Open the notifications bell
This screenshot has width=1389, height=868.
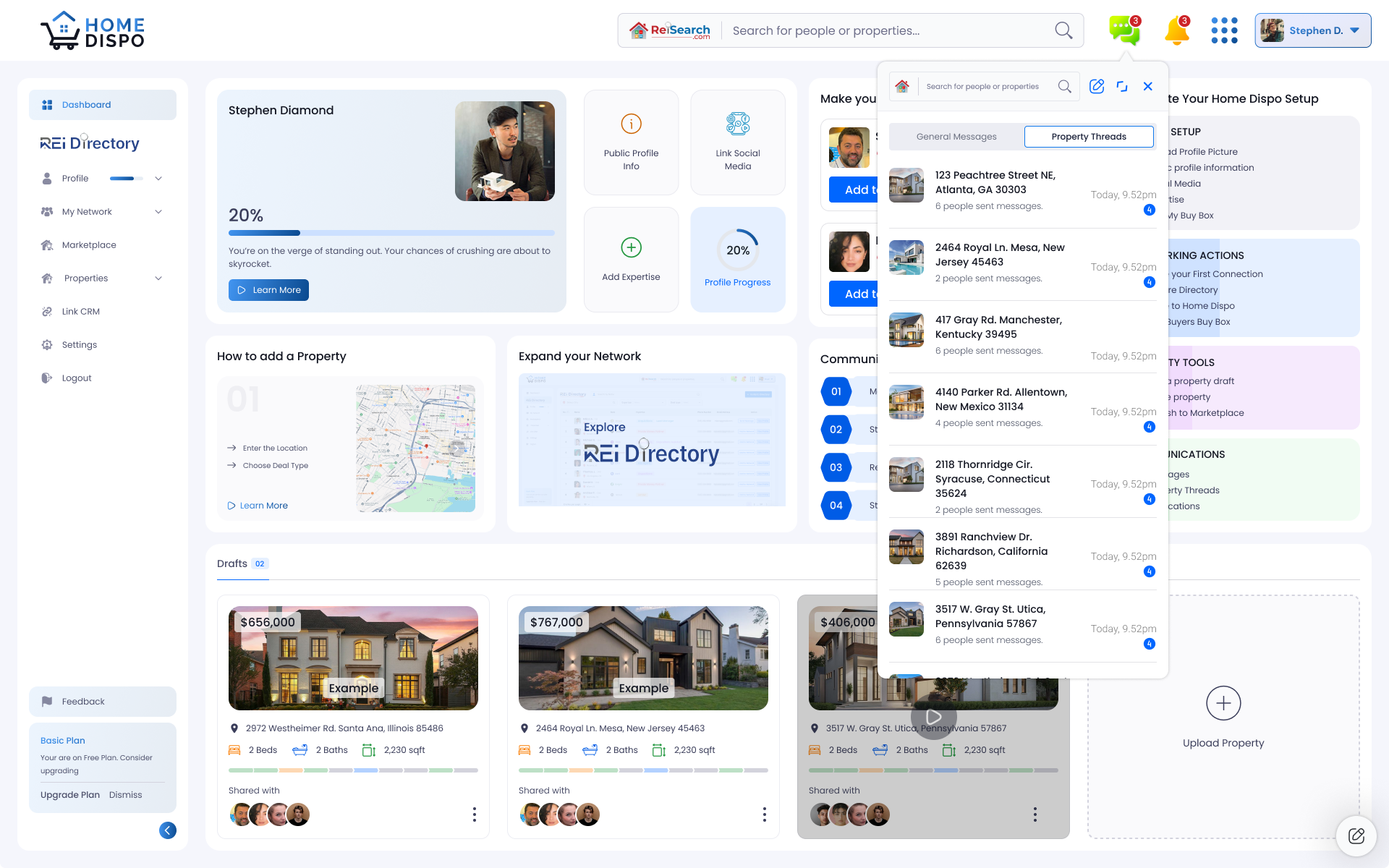(1176, 30)
